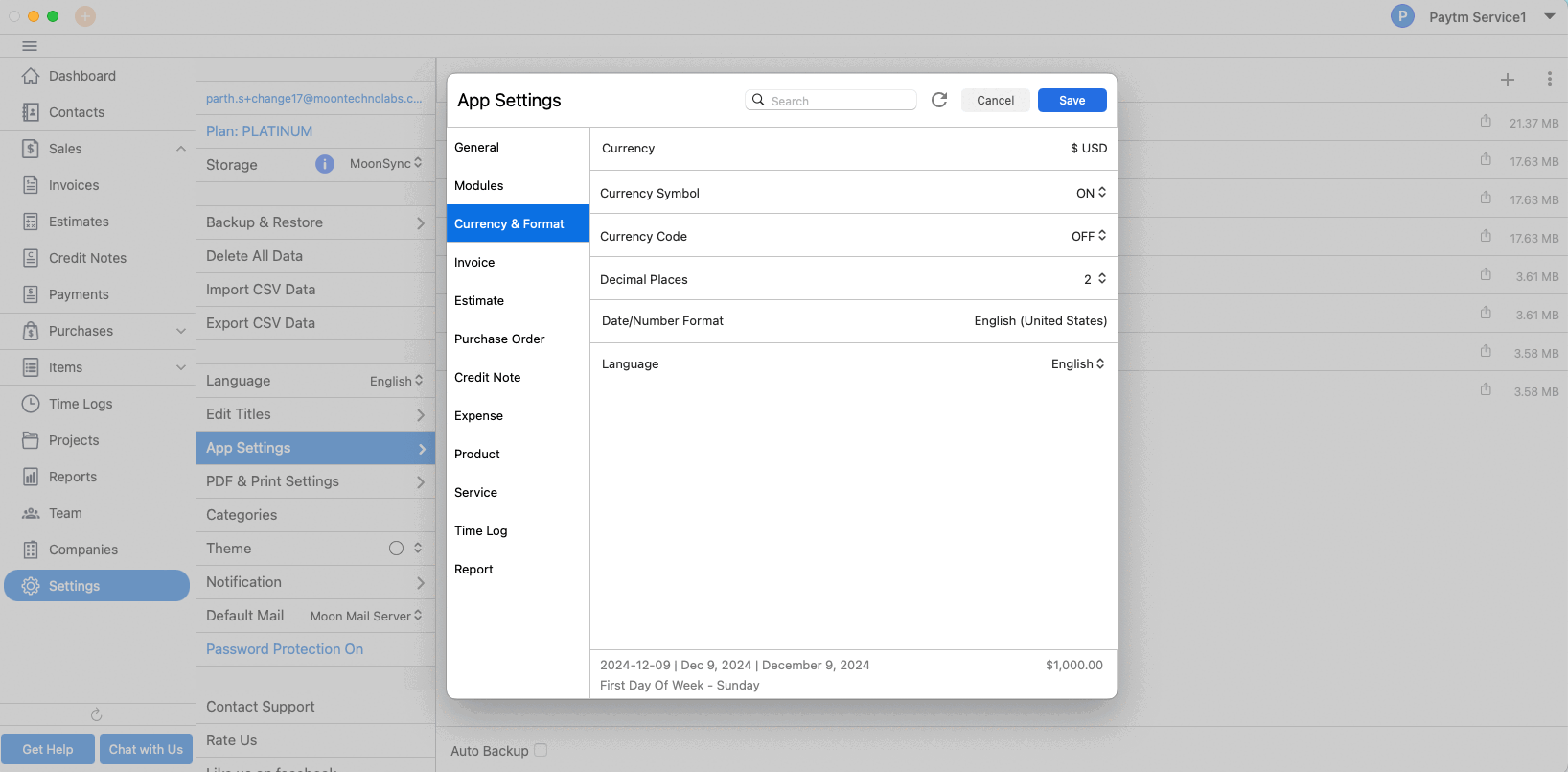Expand the Purchases section

pyautogui.click(x=181, y=331)
